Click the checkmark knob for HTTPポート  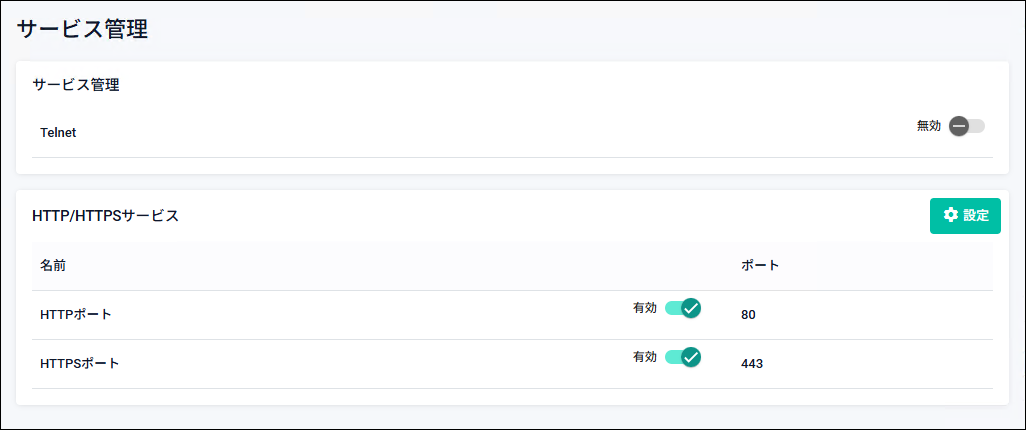691,308
